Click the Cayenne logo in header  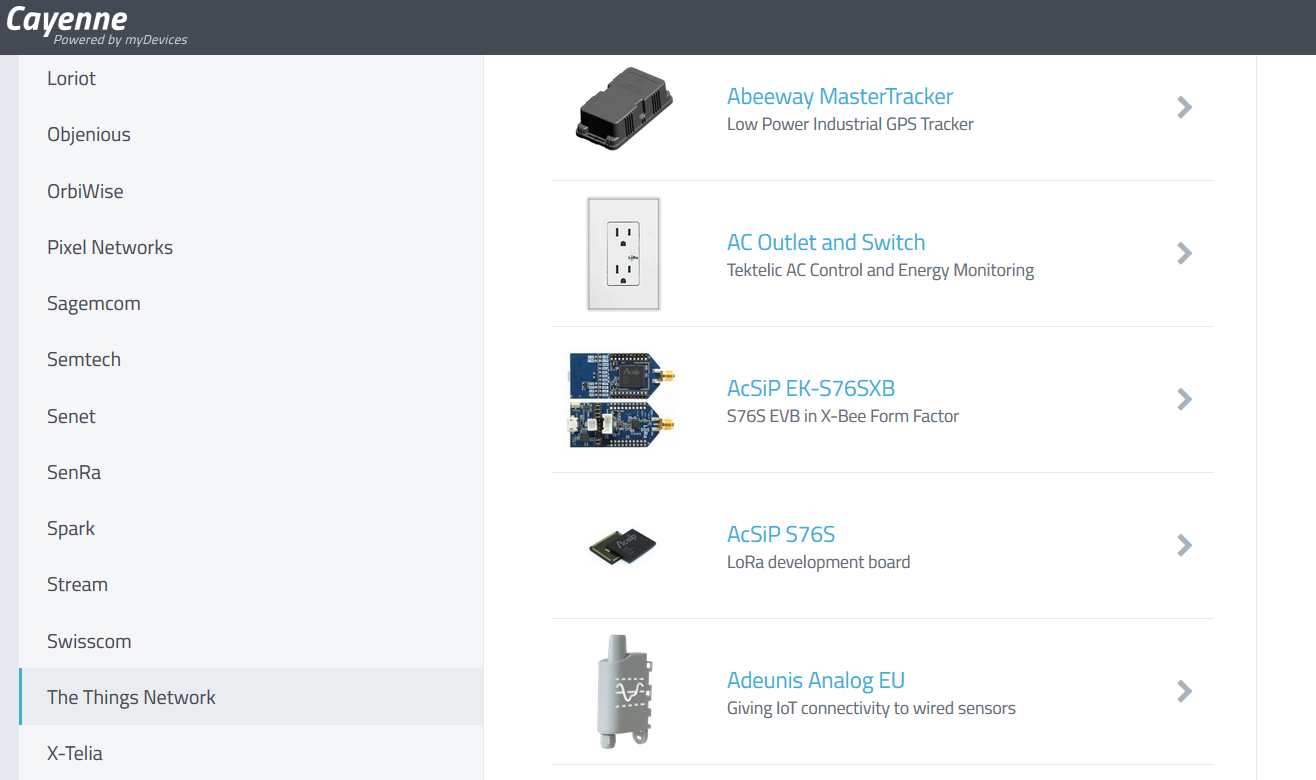[96, 26]
